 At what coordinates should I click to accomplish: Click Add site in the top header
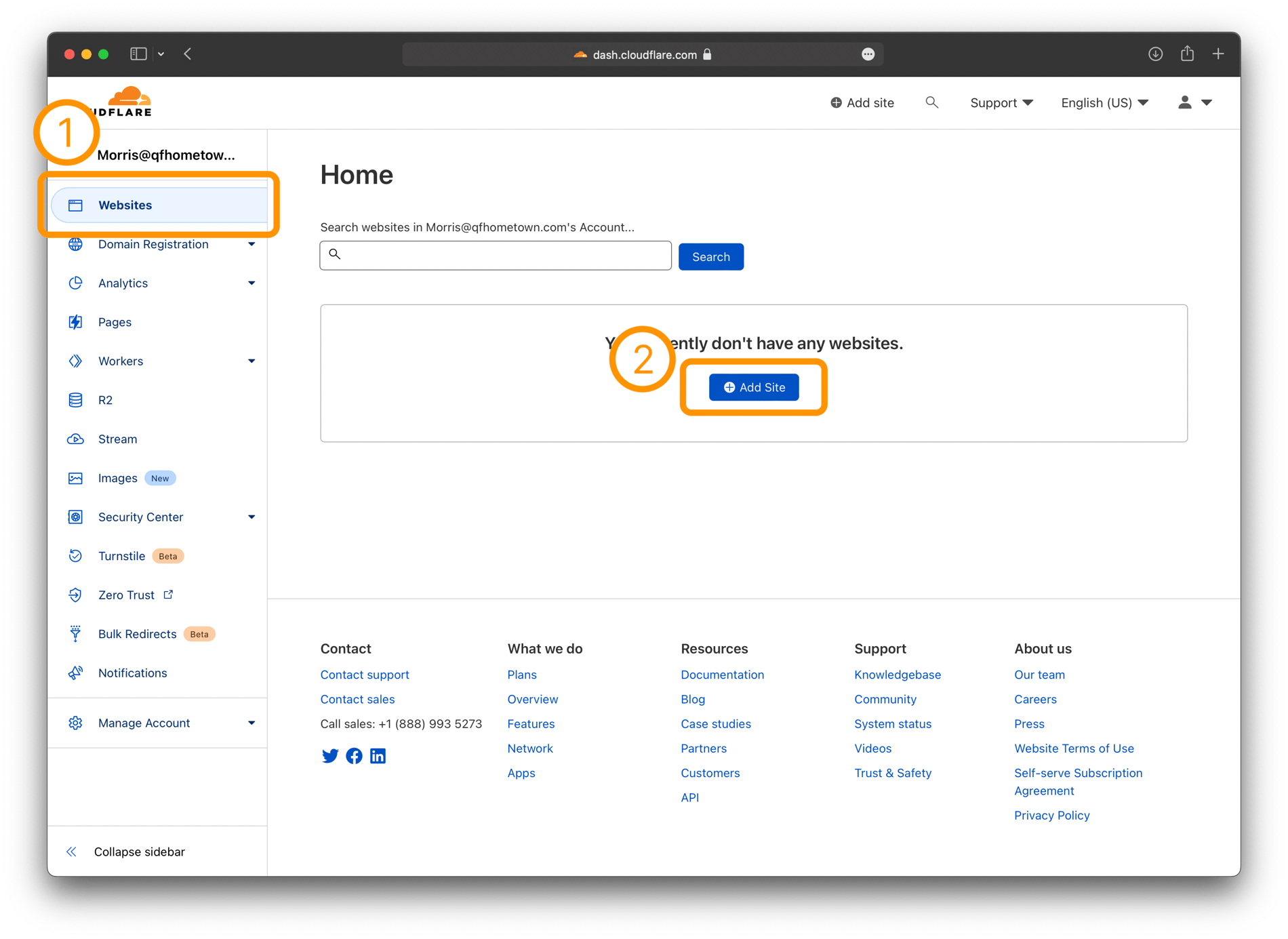pos(862,102)
